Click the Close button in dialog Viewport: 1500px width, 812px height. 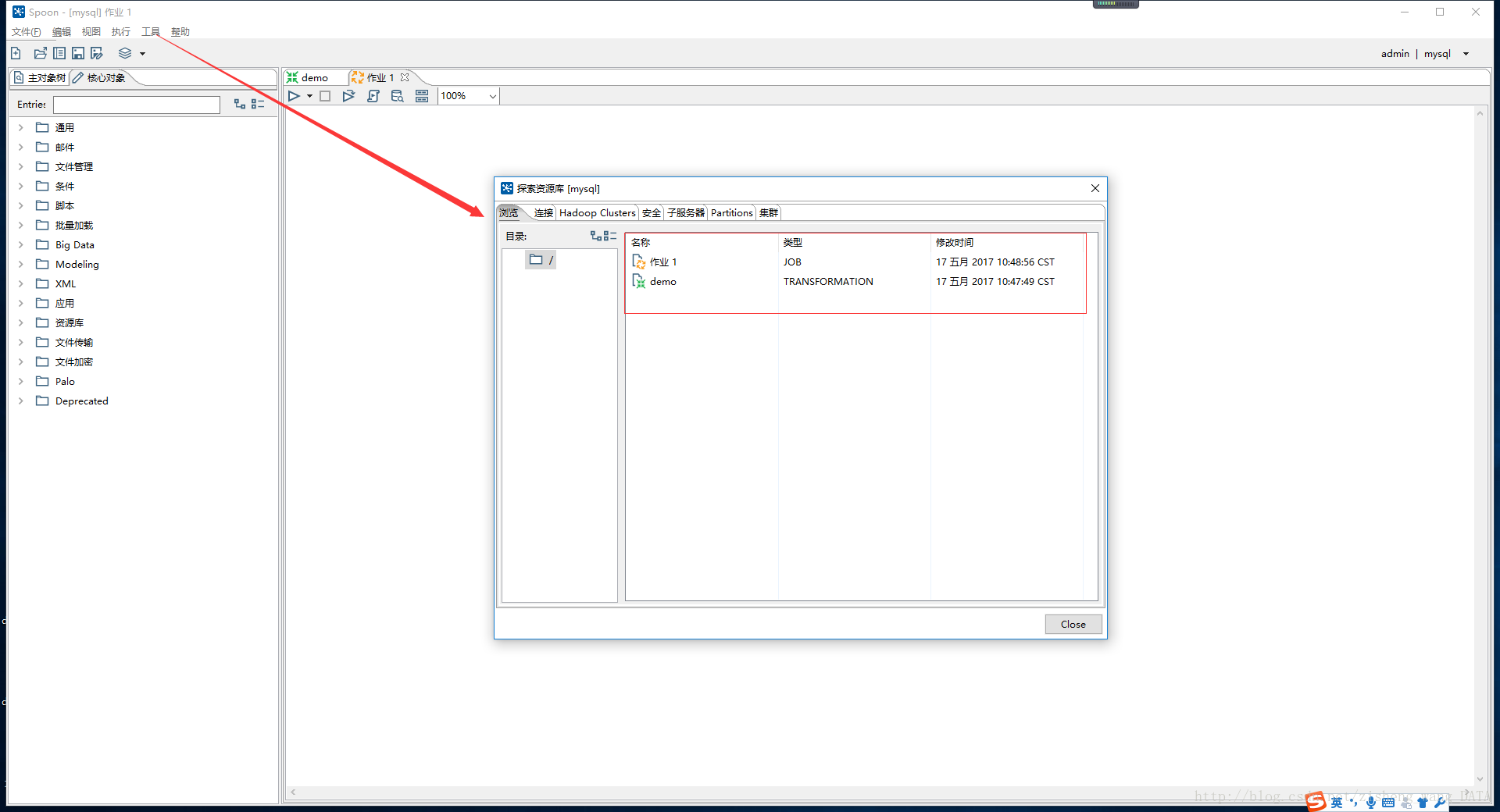click(x=1073, y=624)
